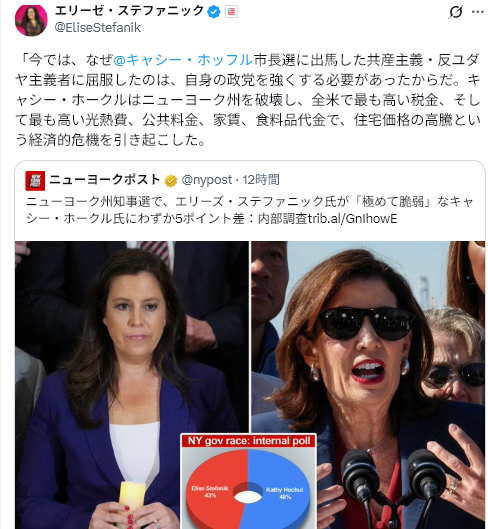Viewport: 488px width, 529px height.
Task: Click the Grok slashed-circle icon
Action: (455, 12)
